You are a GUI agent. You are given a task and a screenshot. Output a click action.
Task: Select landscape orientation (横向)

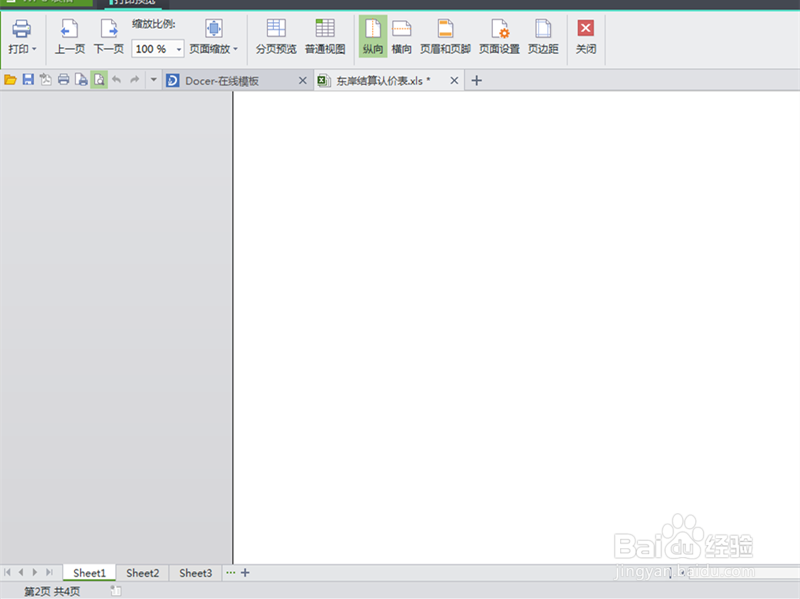(402, 36)
